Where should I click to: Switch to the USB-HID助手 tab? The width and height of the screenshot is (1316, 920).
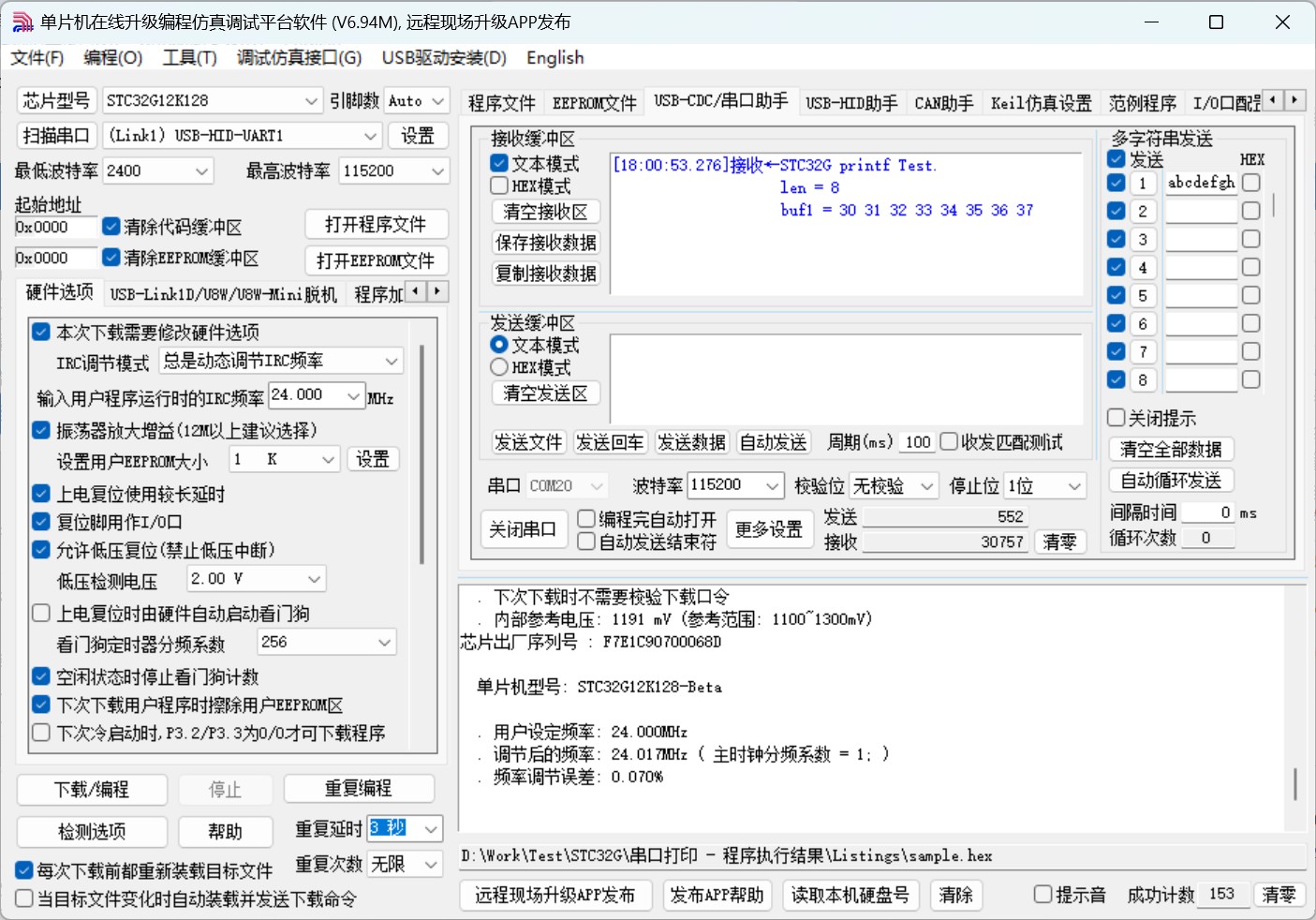851,103
